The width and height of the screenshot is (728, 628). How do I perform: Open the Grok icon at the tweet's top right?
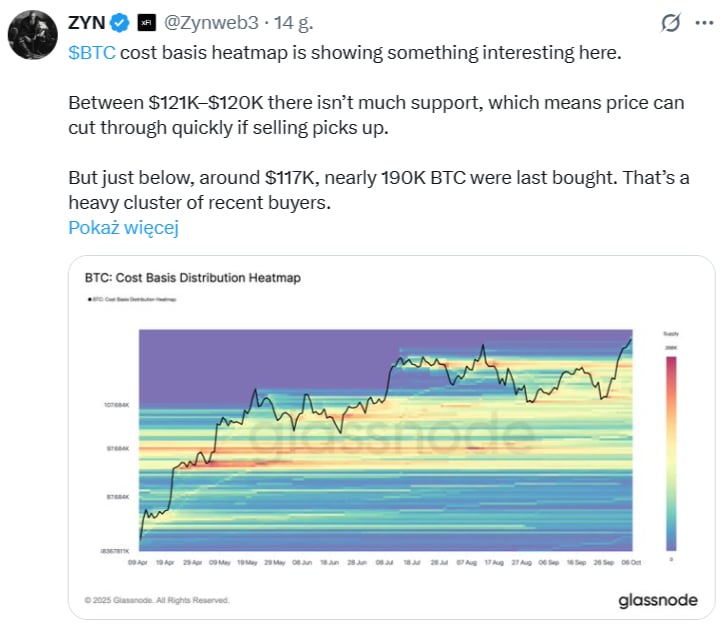[672, 22]
